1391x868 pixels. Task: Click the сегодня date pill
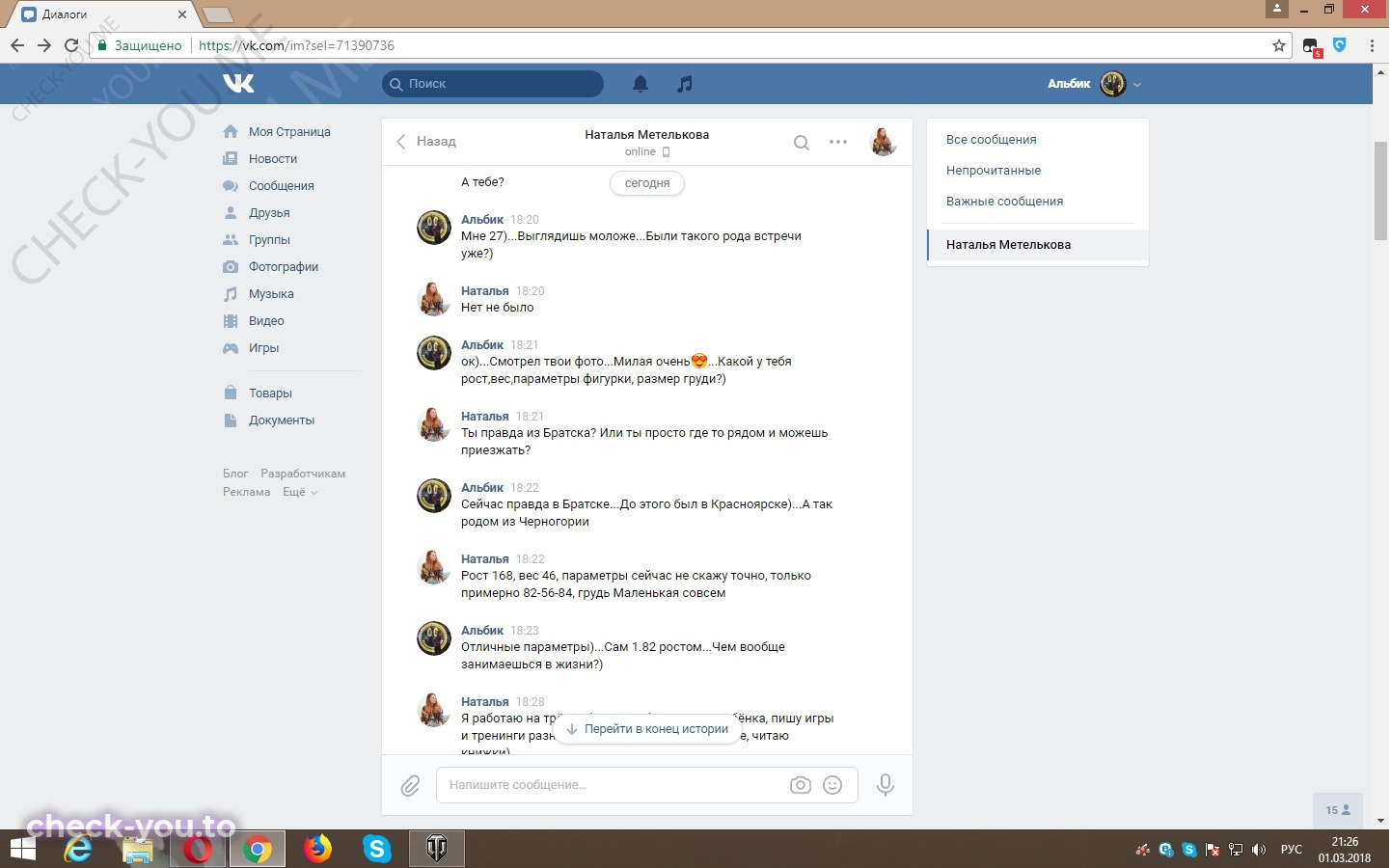tap(647, 183)
